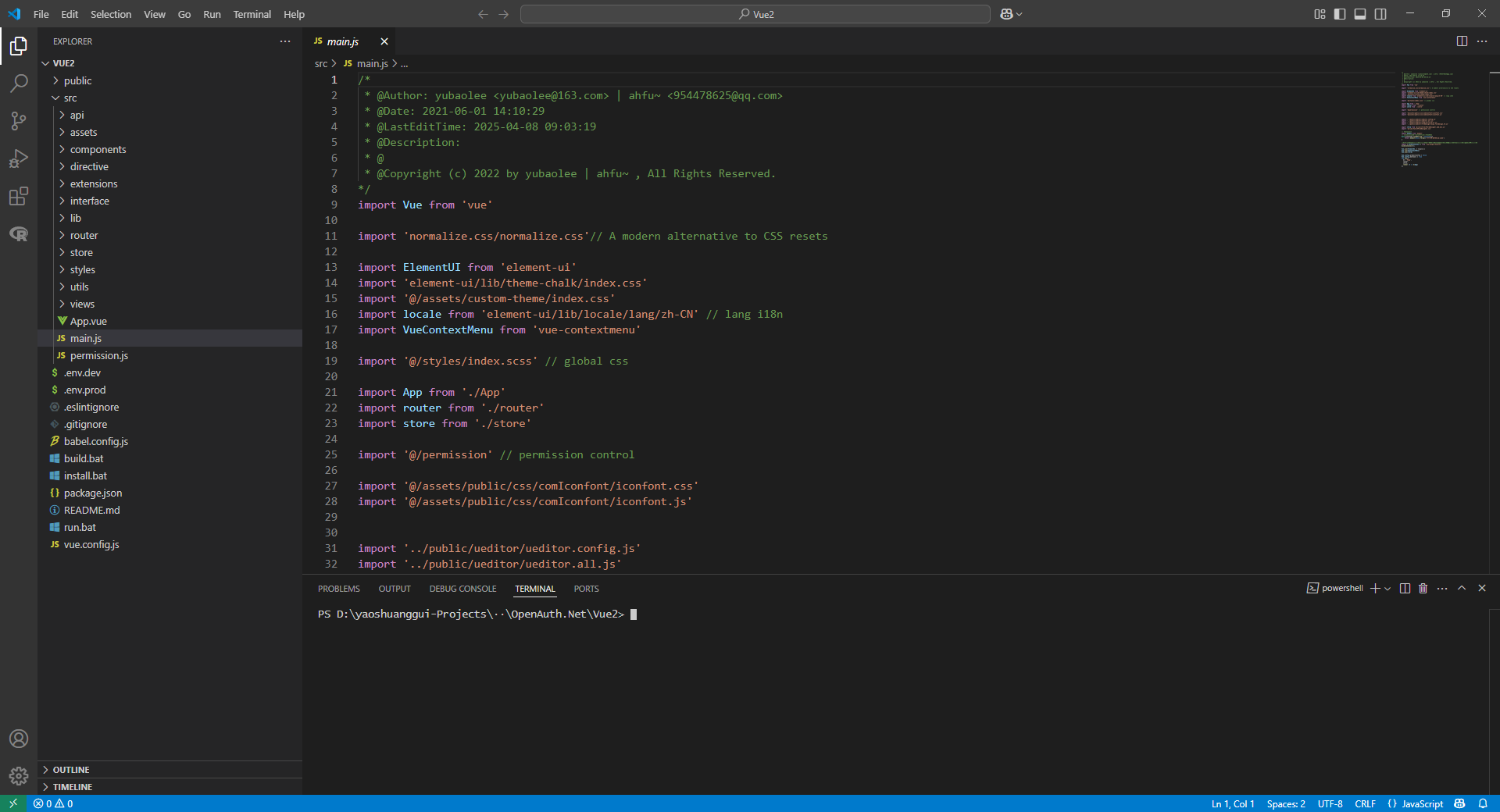Open the Search view in activity bar
This screenshot has width=1500, height=812.
[x=19, y=84]
